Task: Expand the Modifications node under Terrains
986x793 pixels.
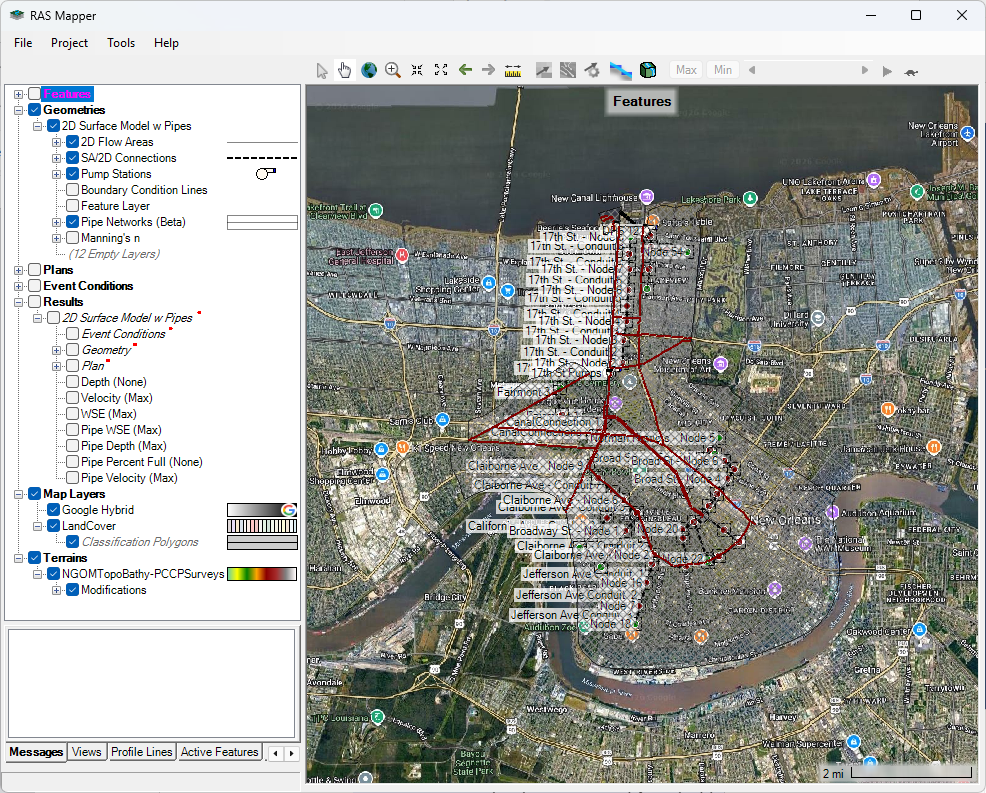Action: point(56,590)
